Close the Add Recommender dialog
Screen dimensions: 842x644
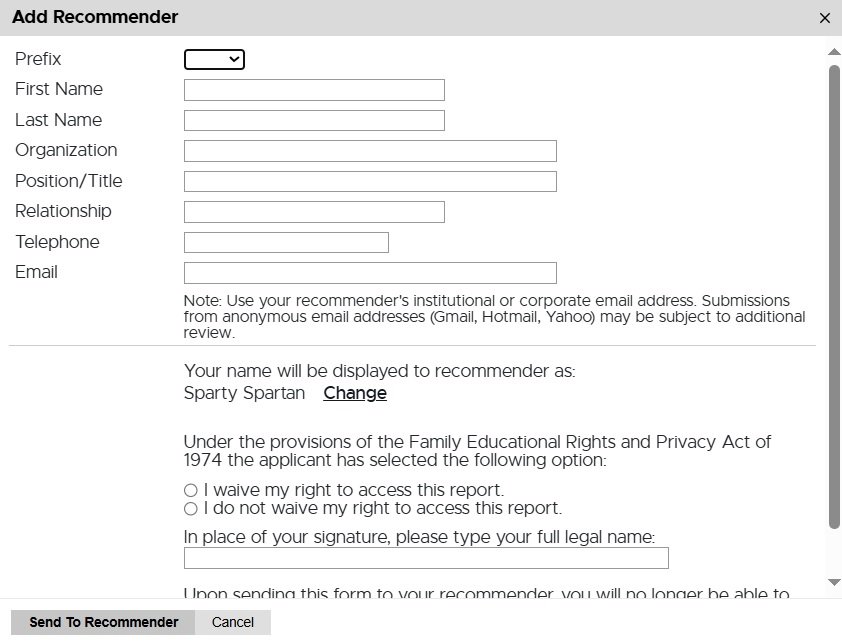pyautogui.click(x=825, y=17)
